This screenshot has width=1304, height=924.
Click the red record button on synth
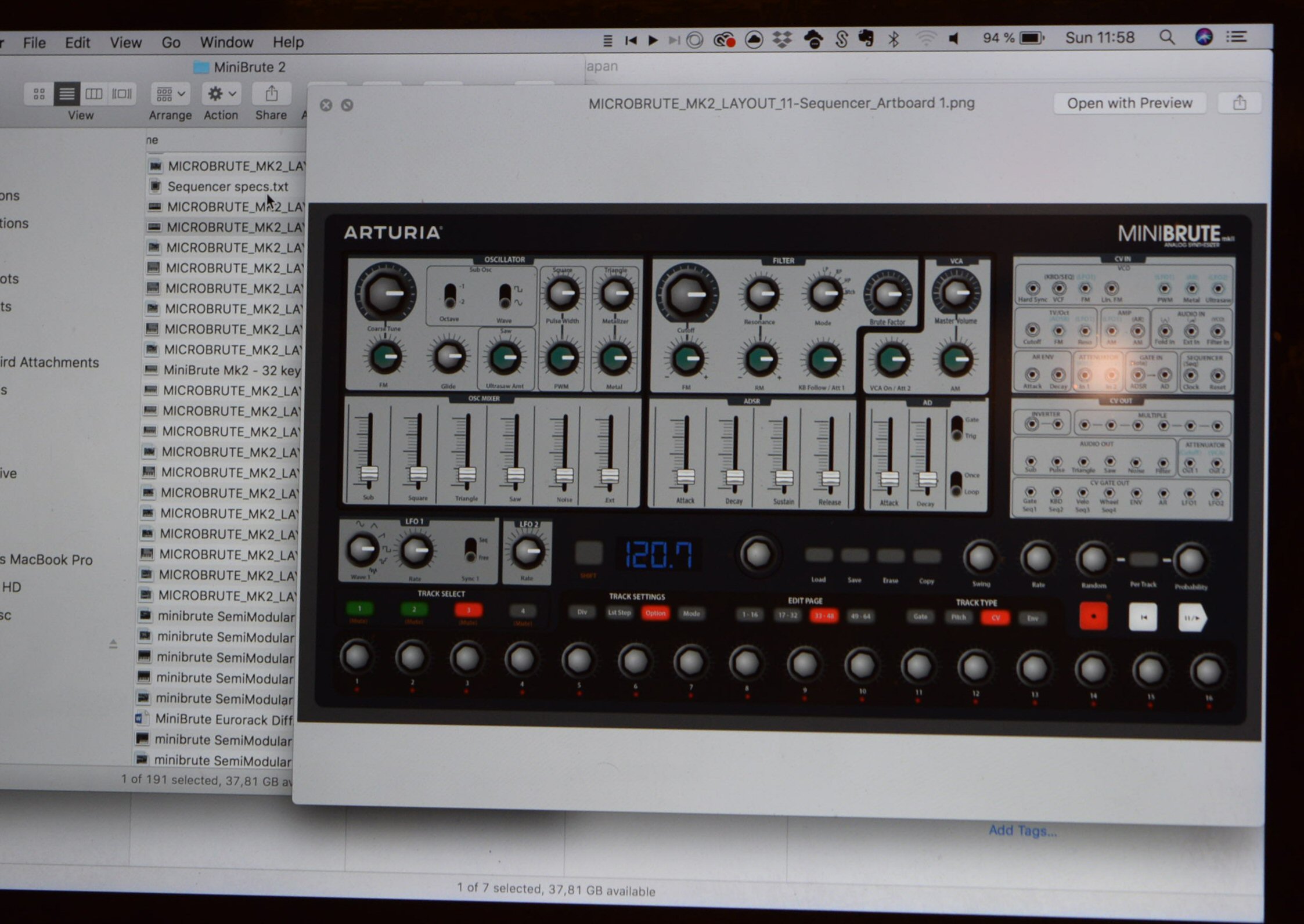1093,616
